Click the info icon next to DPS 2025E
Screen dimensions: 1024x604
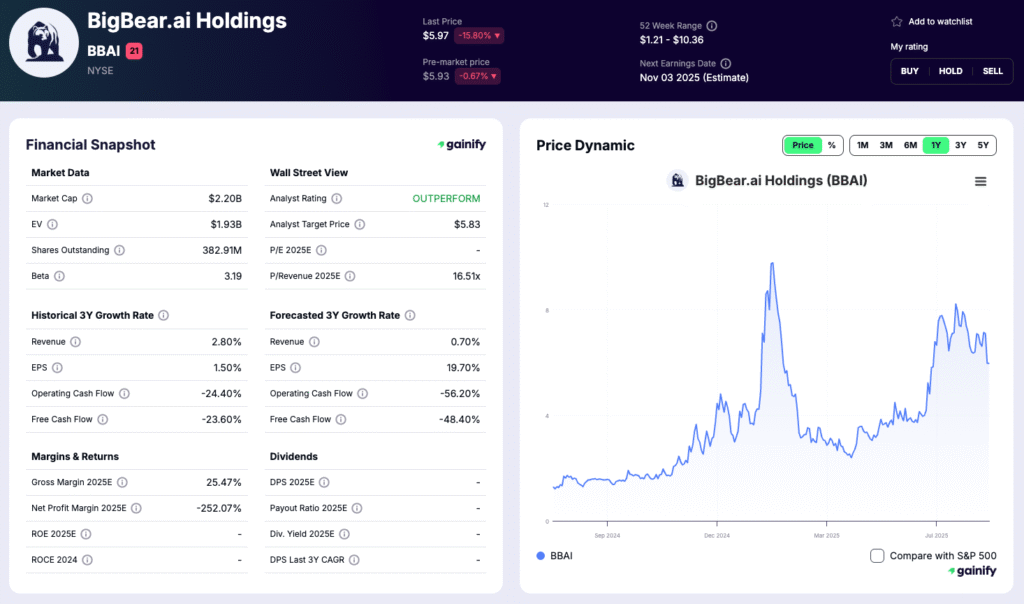coord(324,483)
